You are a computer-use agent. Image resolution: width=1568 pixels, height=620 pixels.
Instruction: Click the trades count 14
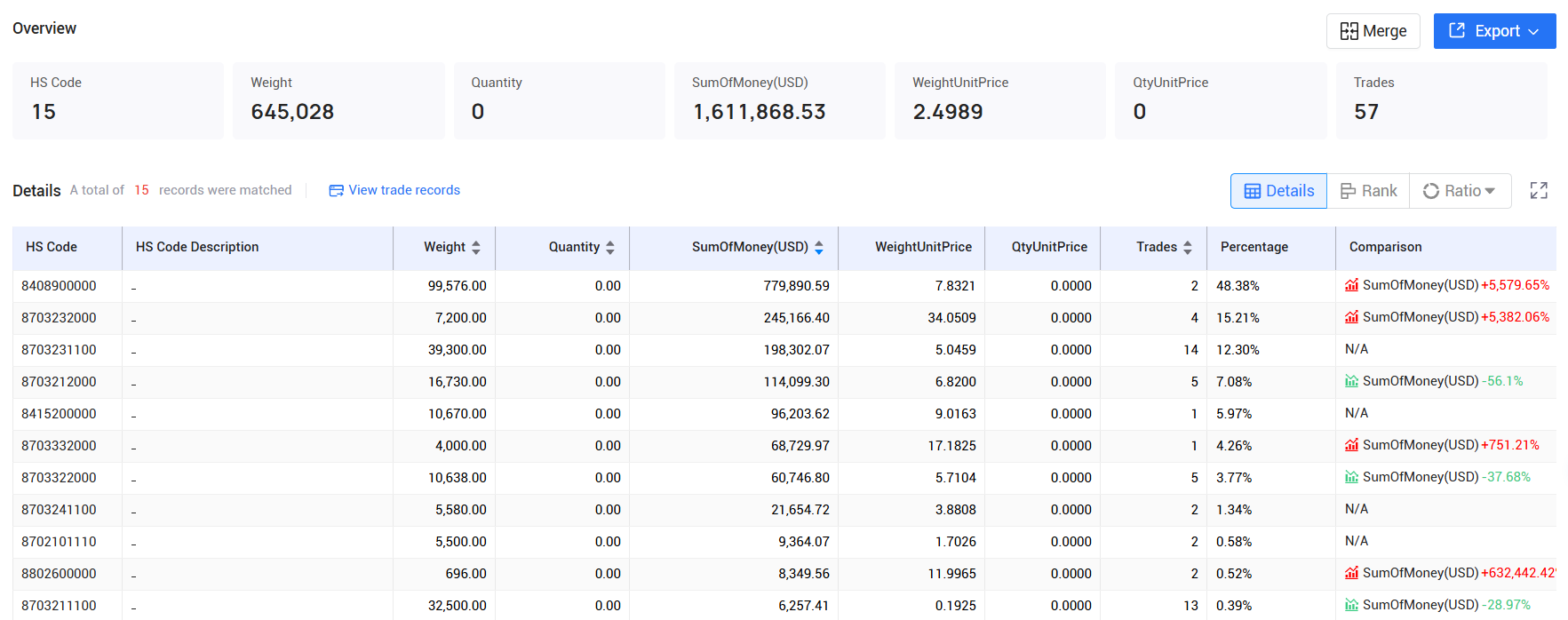pyautogui.click(x=1190, y=350)
